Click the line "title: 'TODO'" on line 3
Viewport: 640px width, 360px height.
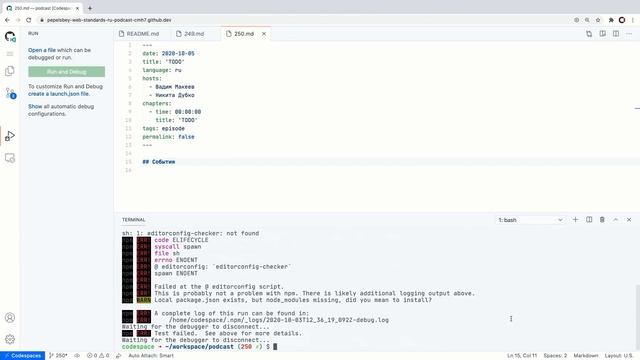pos(163,62)
